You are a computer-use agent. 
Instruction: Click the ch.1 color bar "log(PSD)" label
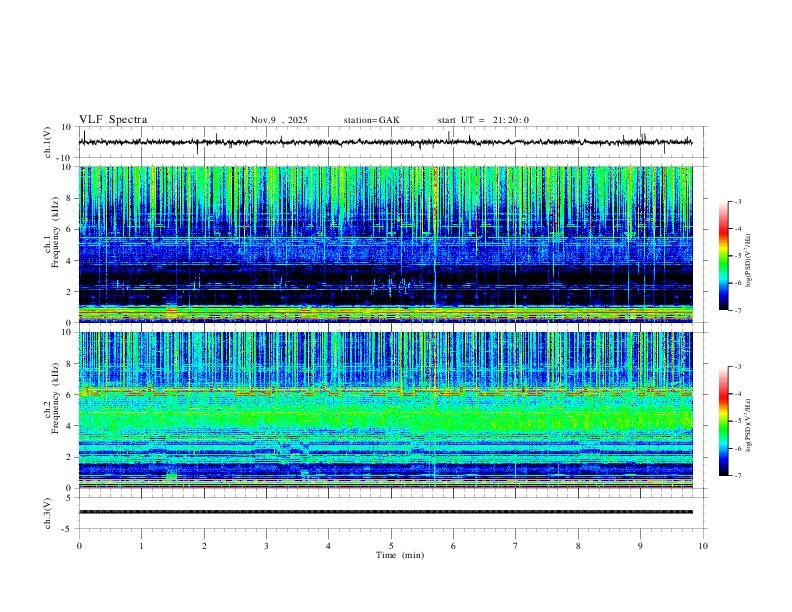click(x=749, y=260)
